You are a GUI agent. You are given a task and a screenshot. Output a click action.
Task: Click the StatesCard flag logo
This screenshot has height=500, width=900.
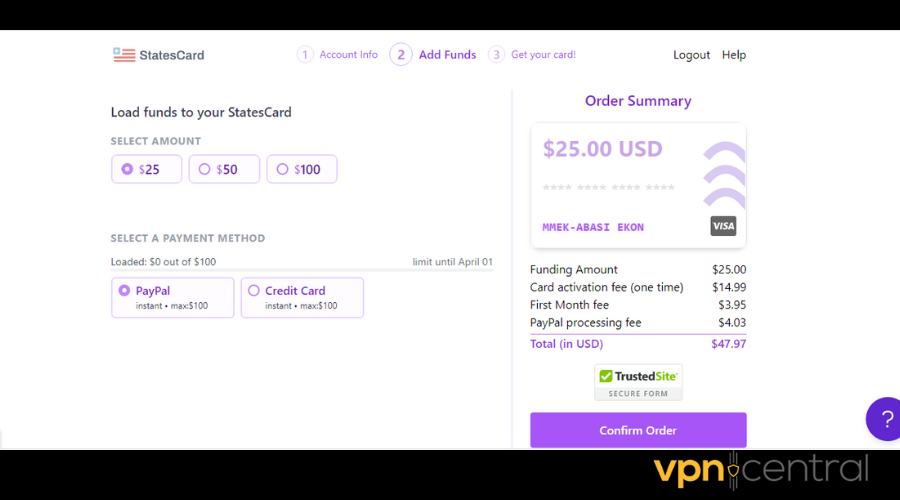click(124, 55)
